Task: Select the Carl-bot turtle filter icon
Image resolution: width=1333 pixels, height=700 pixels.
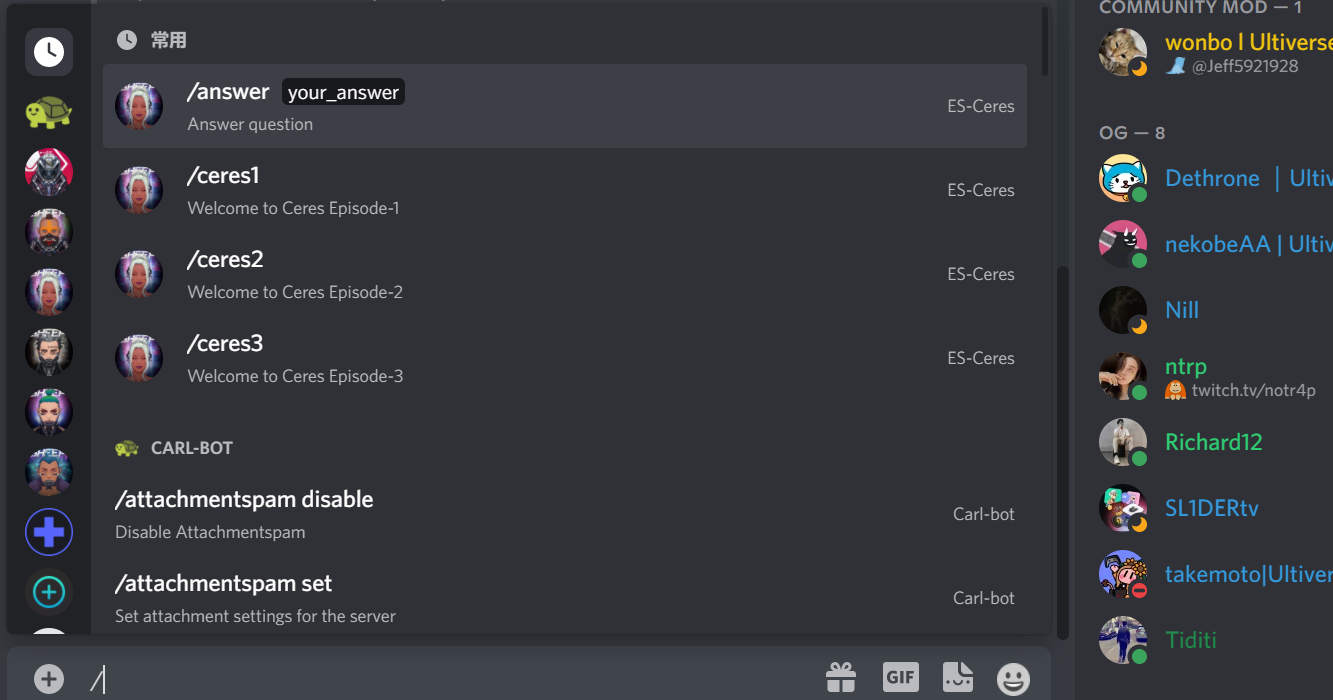Action: [x=48, y=112]
